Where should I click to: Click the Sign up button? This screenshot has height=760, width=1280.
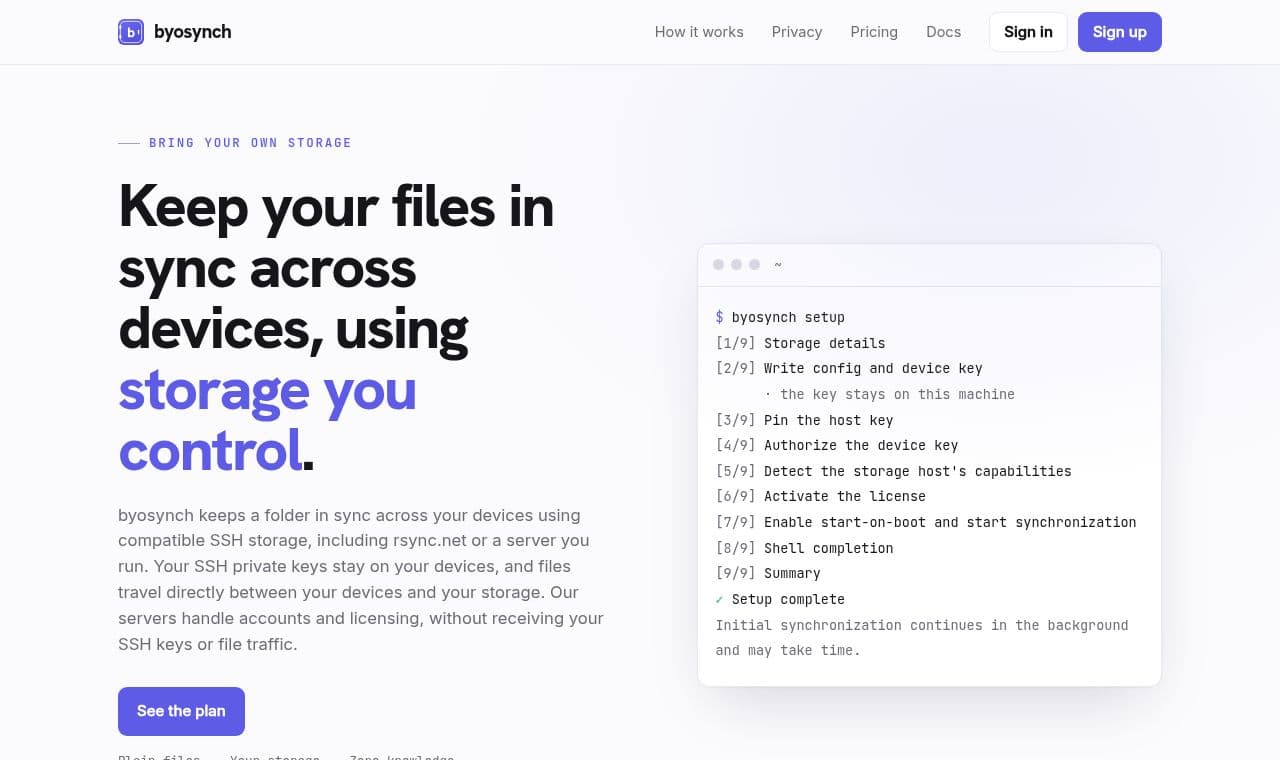1120,32
